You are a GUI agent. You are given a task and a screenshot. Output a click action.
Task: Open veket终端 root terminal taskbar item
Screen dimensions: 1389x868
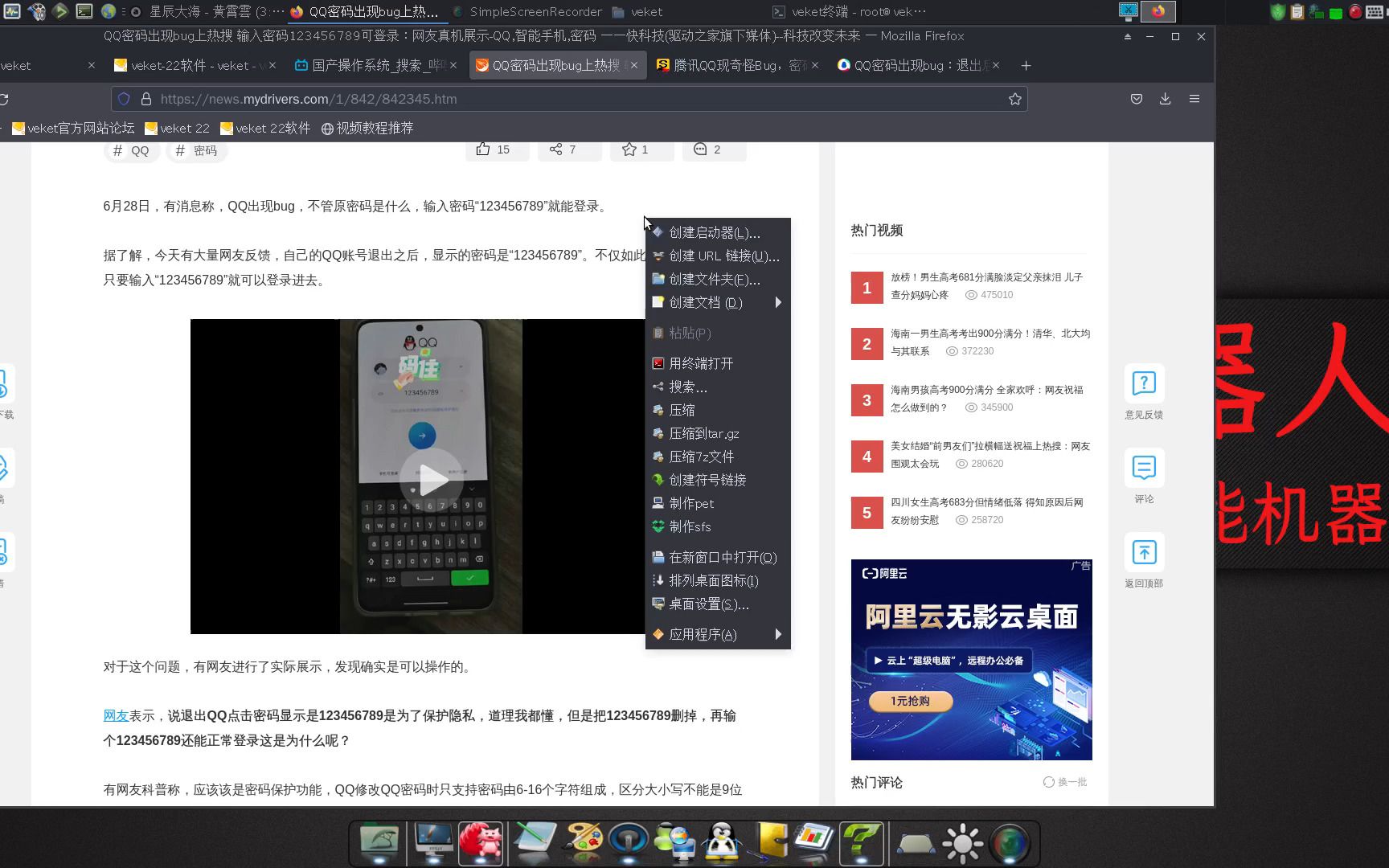point(849,11)
